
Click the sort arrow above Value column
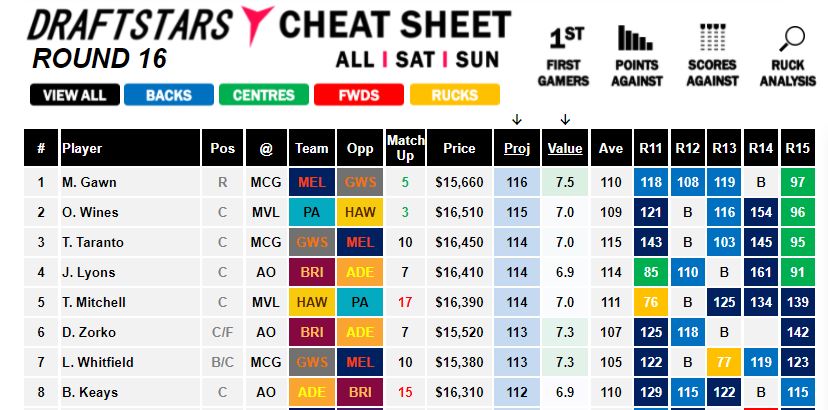565,120
